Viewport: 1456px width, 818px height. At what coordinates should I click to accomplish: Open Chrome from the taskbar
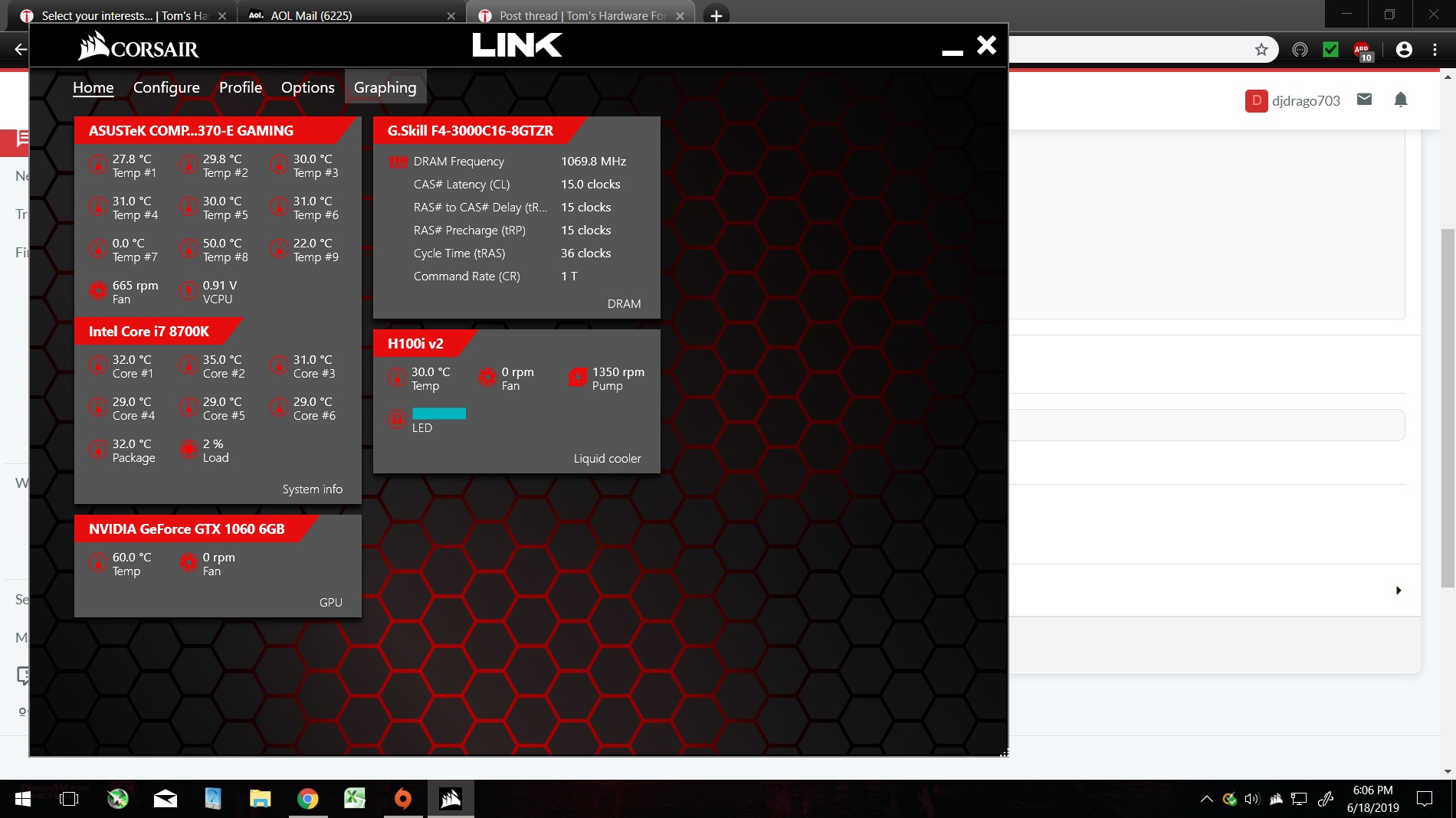pos(307,799)
